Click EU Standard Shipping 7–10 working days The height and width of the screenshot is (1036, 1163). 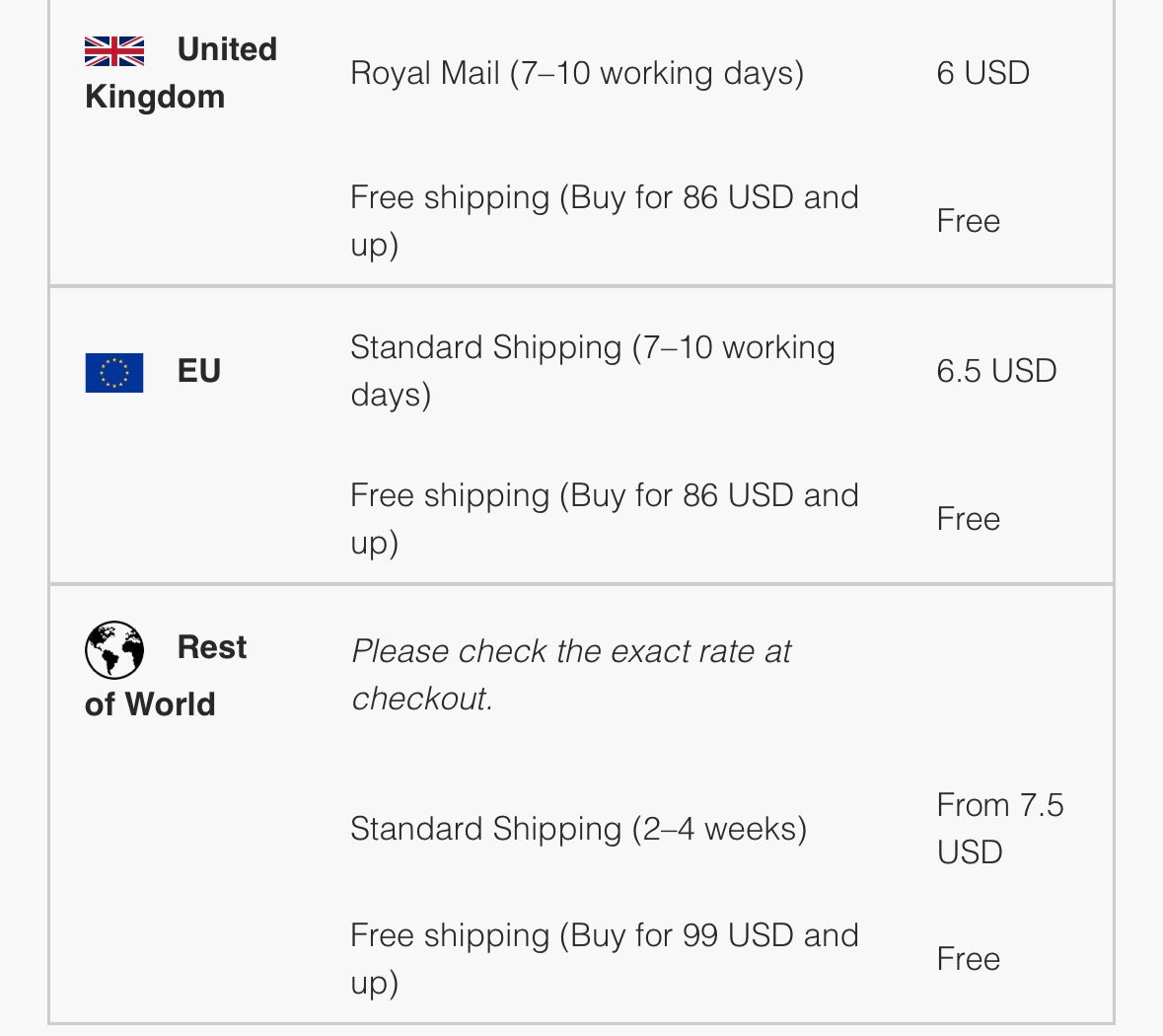(x=593, y=370)
